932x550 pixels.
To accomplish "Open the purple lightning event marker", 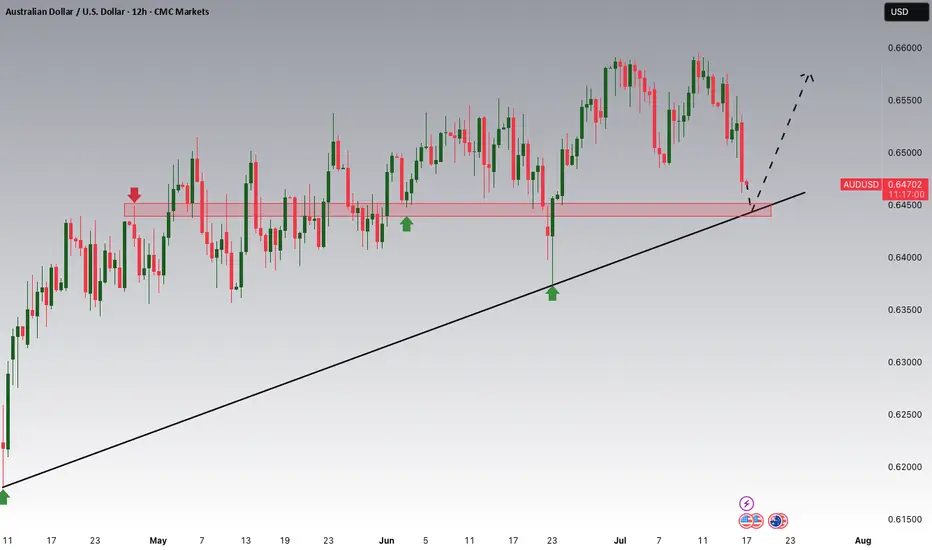I will pyautogui.click(x=747, y=504).
